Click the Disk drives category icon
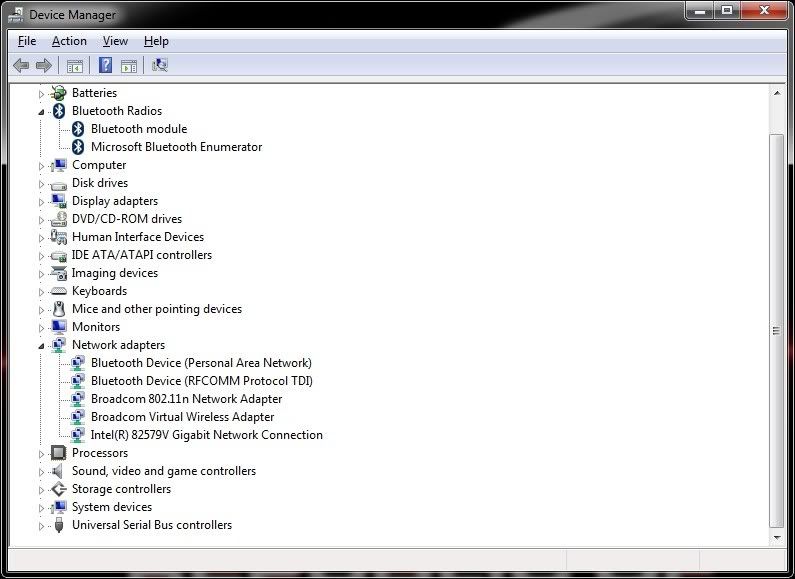This screenshot has width=795, height=579. (59, 184)
